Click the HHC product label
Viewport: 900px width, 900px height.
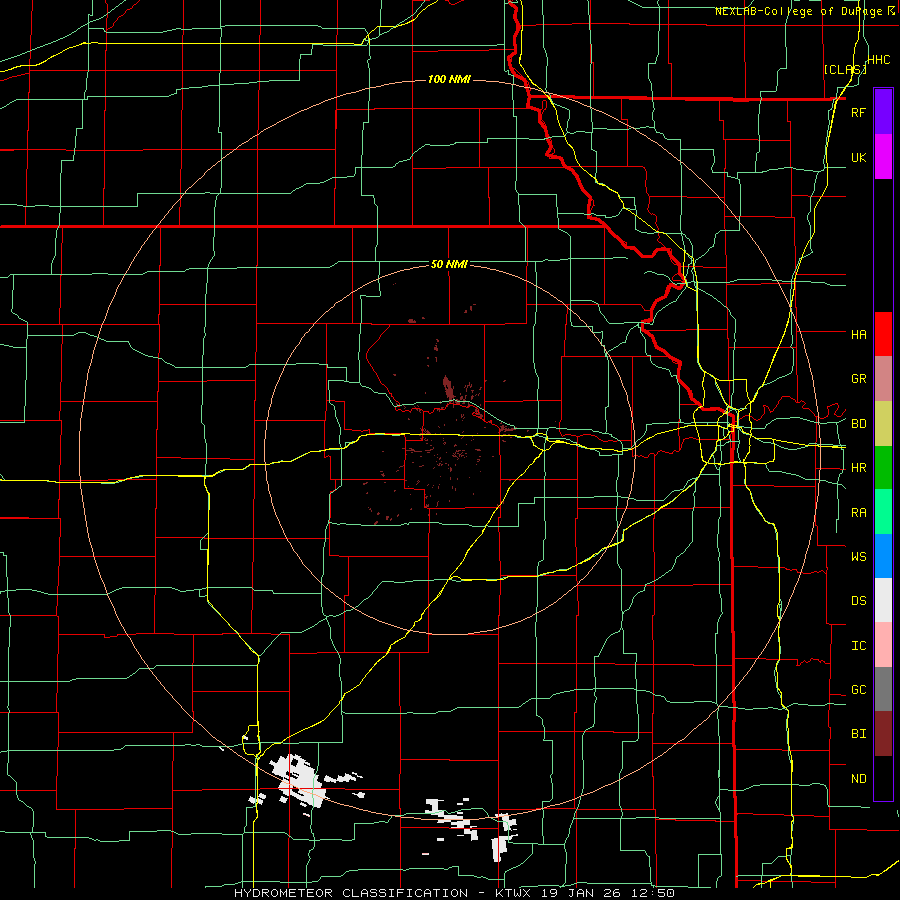point(879,60)
